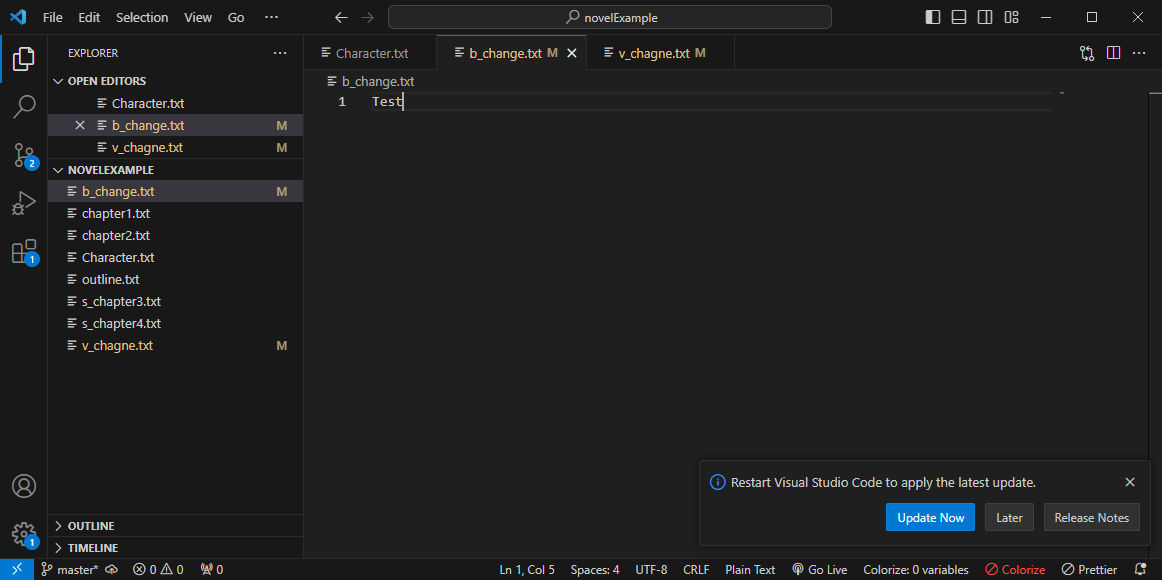This screenshot has width=1162, height=580.
Task: Select Character.txt in Open Editors list
Action: coord(175,104)
